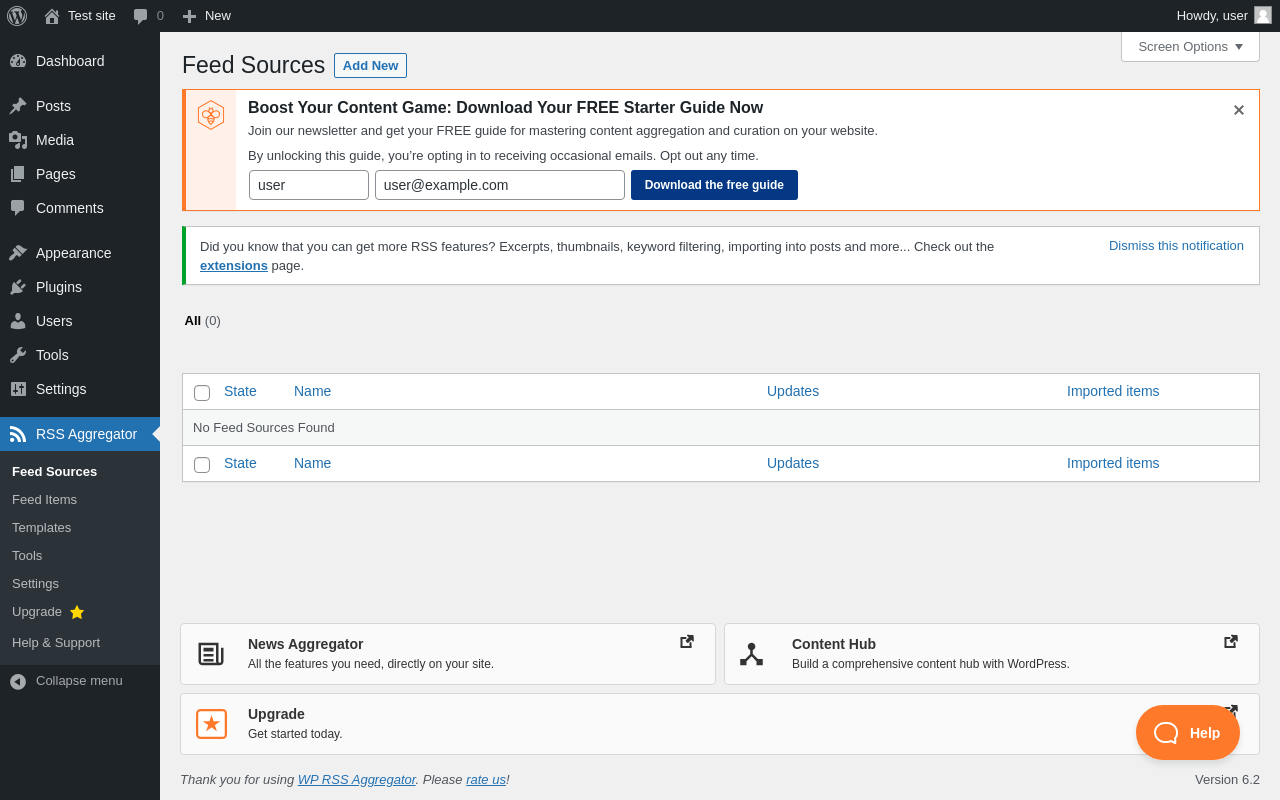Dismiss this notification link
Screen dimensions: 1280x800
coord(1176,245)
